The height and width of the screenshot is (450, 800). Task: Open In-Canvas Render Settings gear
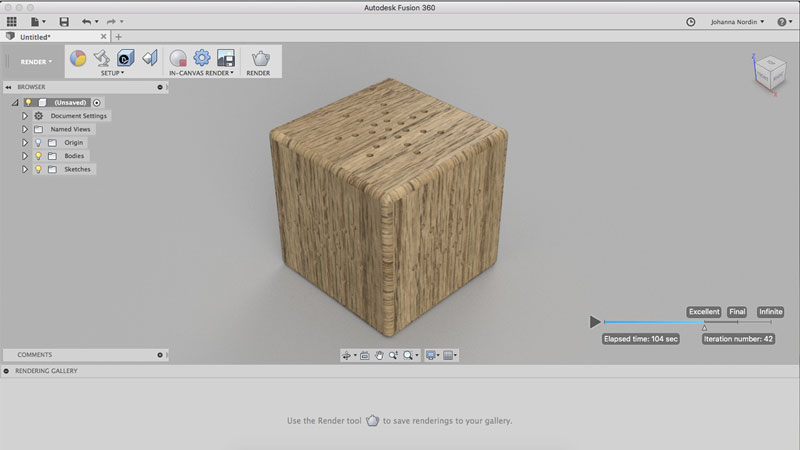pyautogui.click(x=202, y=58)
